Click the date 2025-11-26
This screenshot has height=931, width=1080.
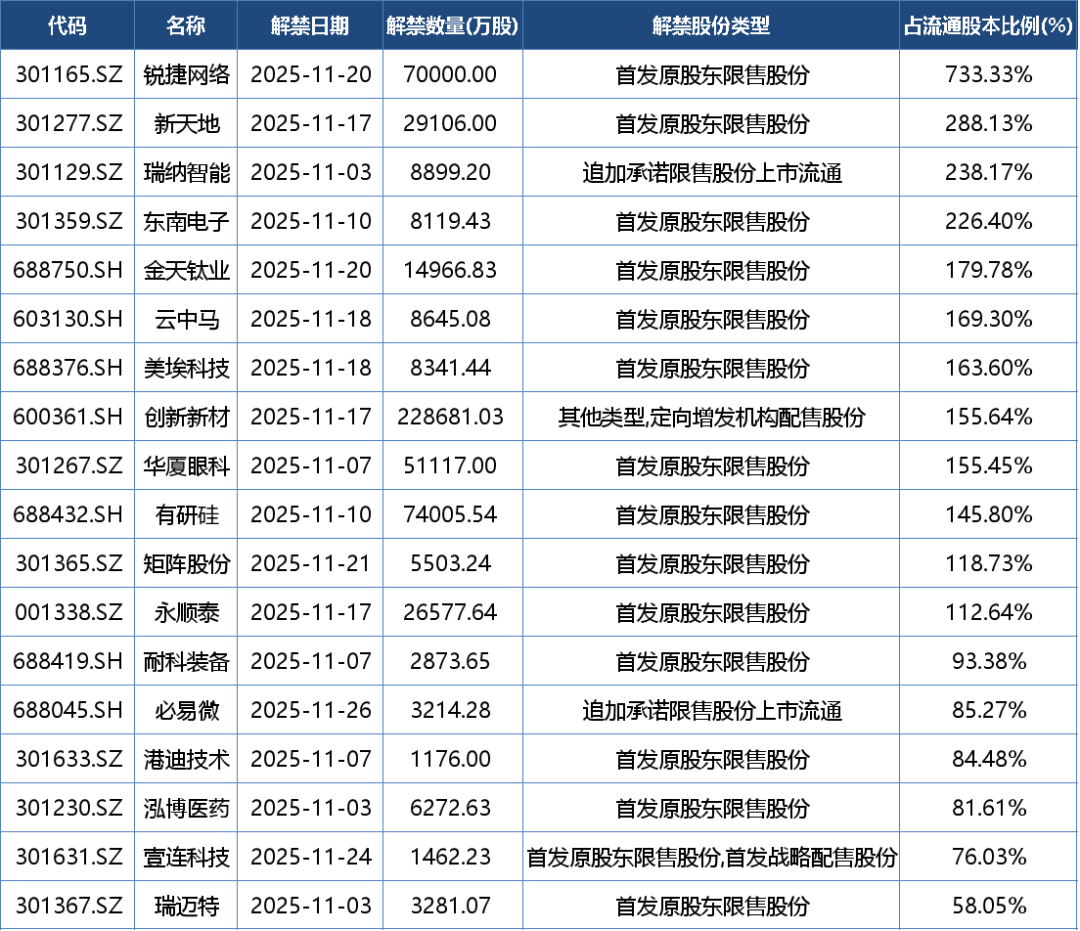[311, 710]
